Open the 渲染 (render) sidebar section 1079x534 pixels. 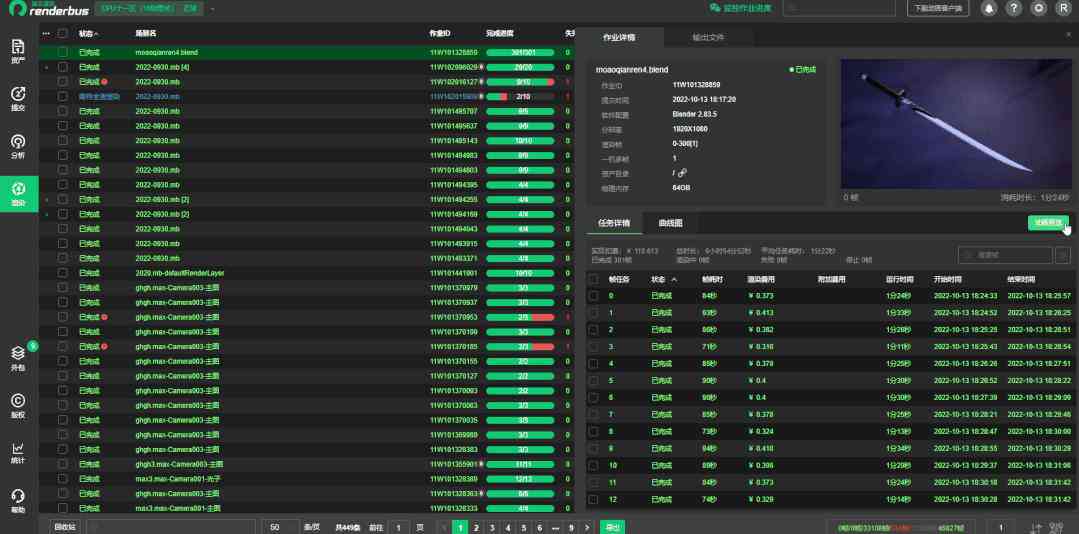(x=19, y=193)
